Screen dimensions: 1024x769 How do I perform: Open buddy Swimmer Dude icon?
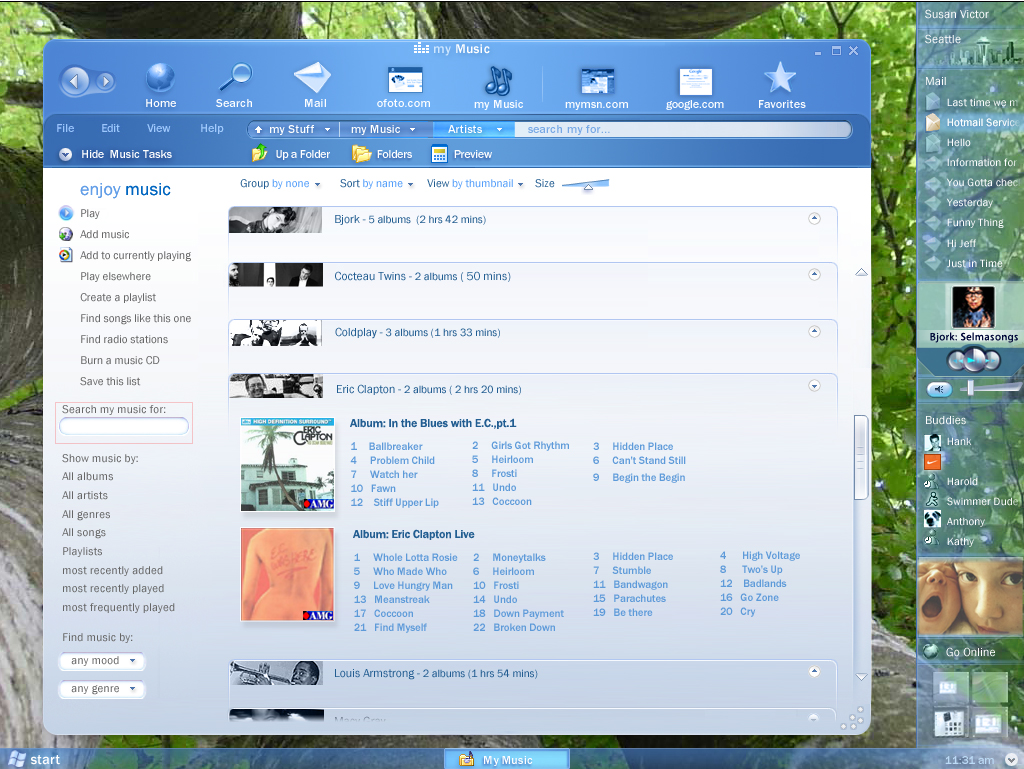(933, 501)
